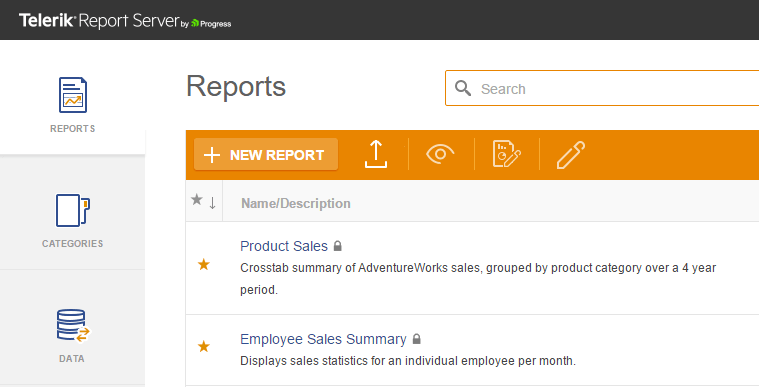The image size is (759, 387).
Task: Click the magnifying glass search icon
Action: [463, 88]
